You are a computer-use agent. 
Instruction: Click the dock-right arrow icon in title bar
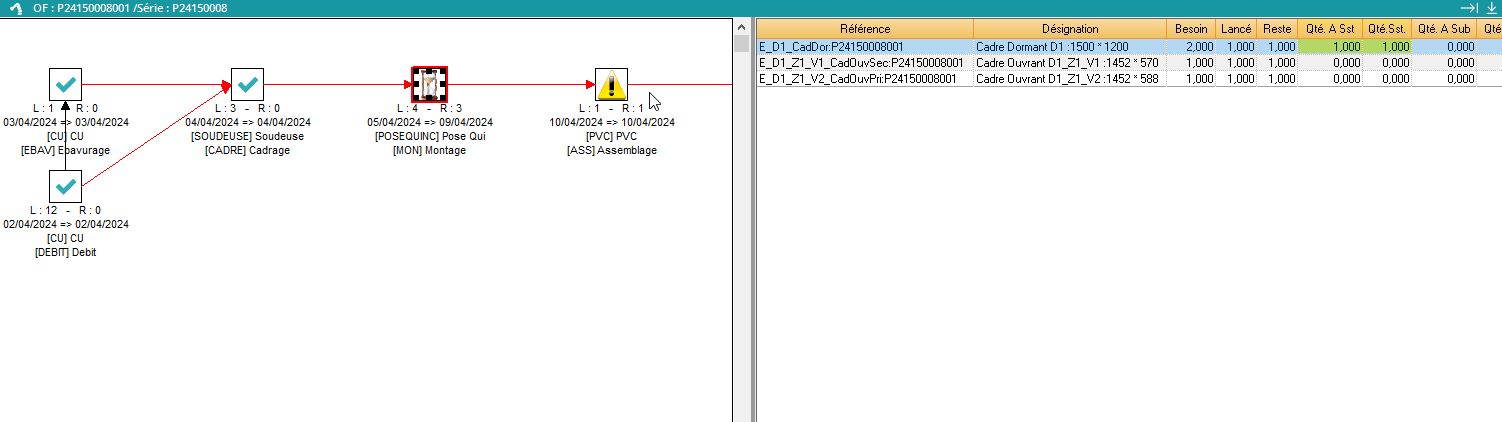coord(1469,8)
